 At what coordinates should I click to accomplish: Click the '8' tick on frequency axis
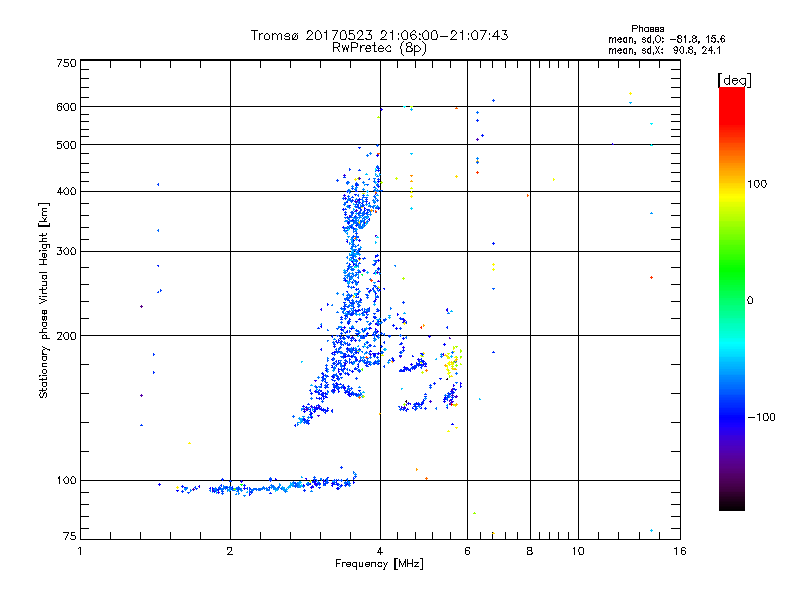pyautogui.click(x=530, y=551)
